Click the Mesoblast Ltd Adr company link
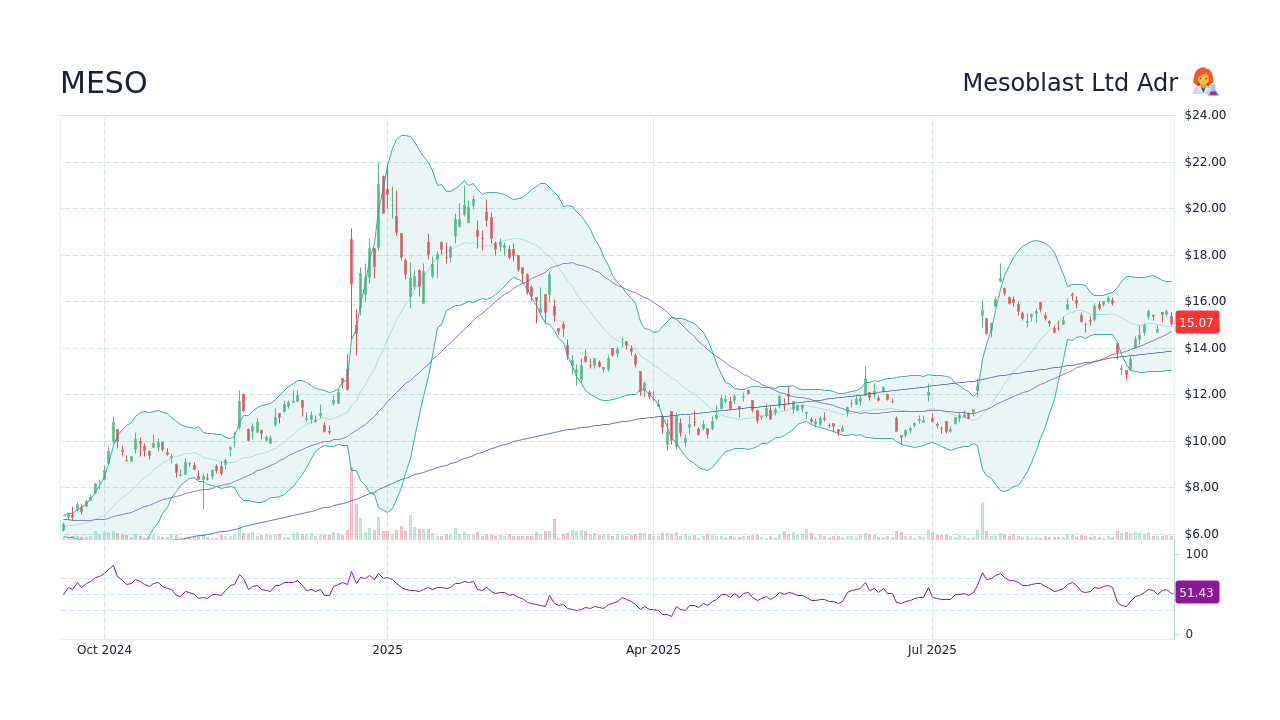This screenshot has width=1280, height=720. pyautogui.click(x=1070, y=83)
